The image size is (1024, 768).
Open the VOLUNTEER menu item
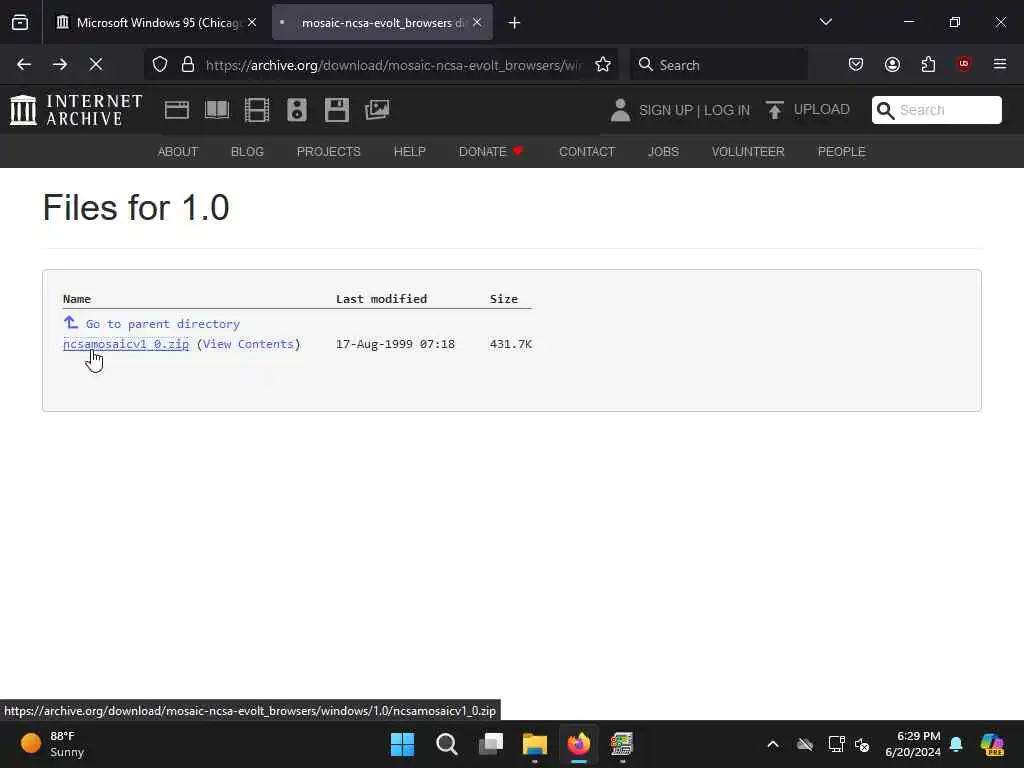tap(748, 152)
